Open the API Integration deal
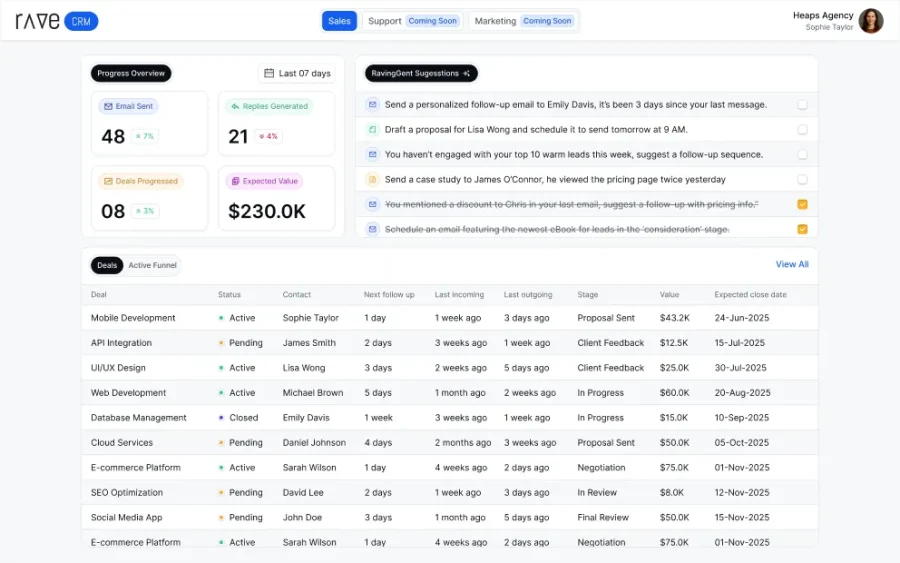This screenshot has width=900, height=563. [121, 343]
